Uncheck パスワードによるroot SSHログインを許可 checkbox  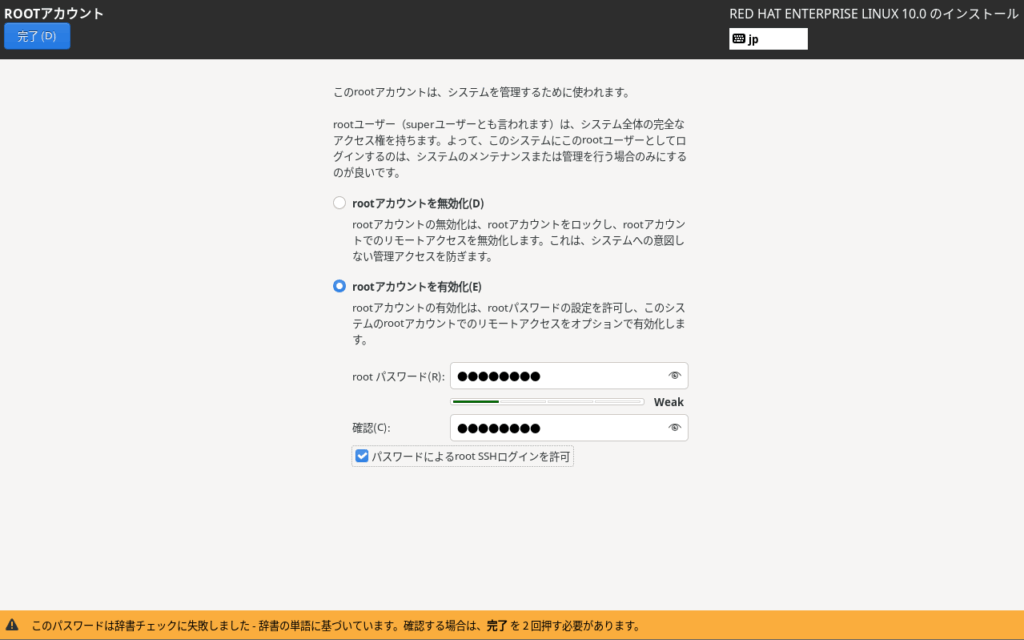(362, 456)
